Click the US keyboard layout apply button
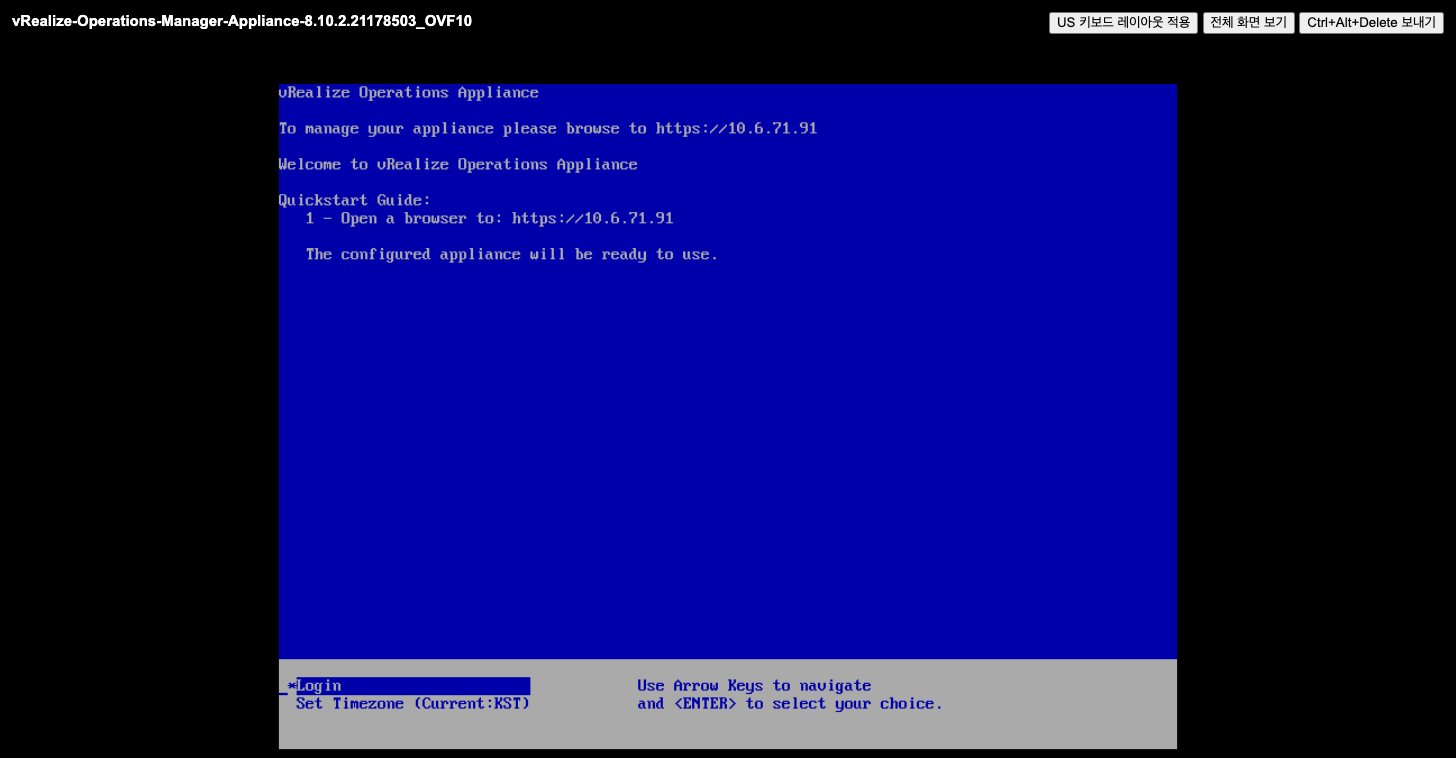1456x758 pixels. [x=1123, y=22]
